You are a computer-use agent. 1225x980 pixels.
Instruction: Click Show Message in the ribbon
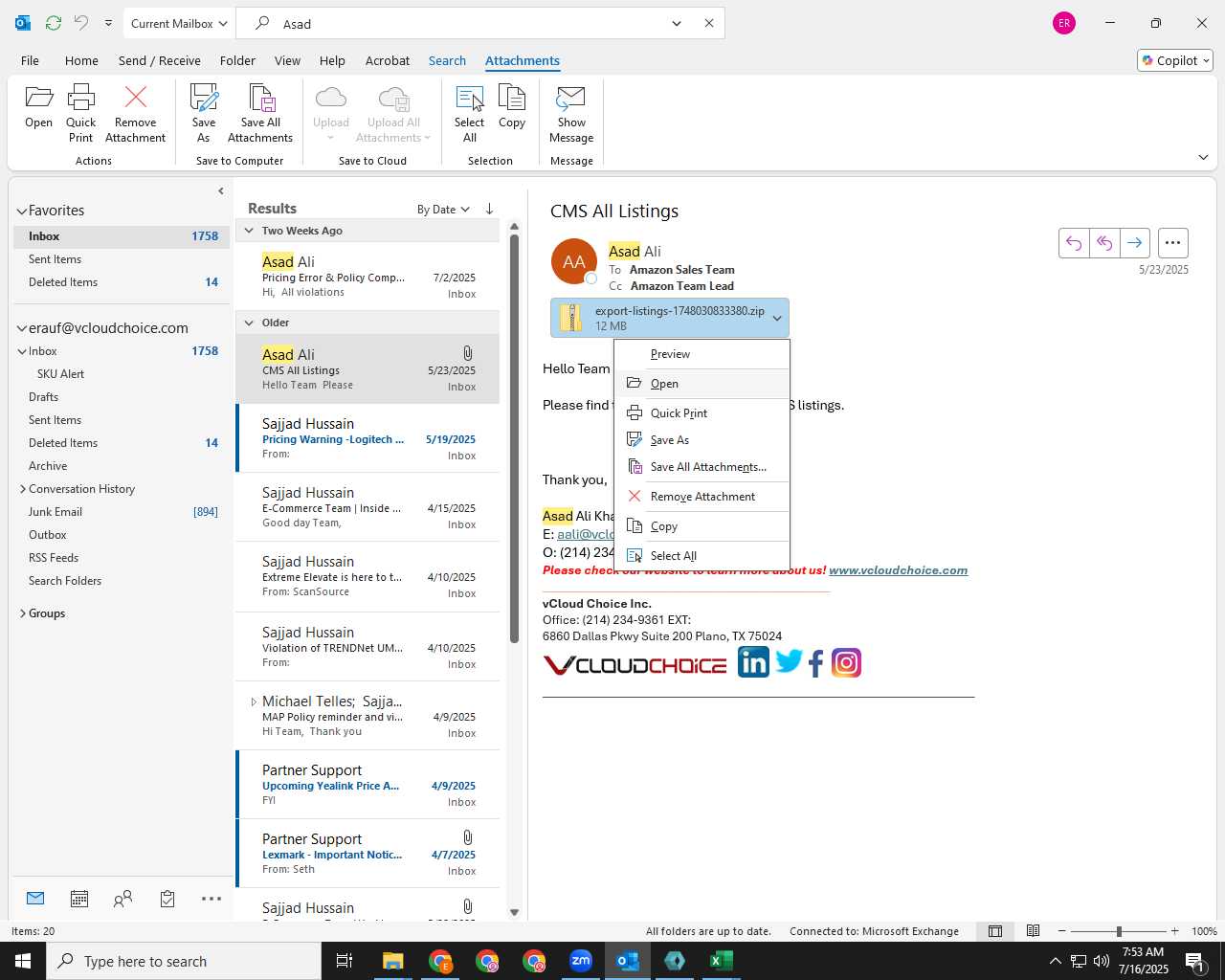(x=571, y=113)
